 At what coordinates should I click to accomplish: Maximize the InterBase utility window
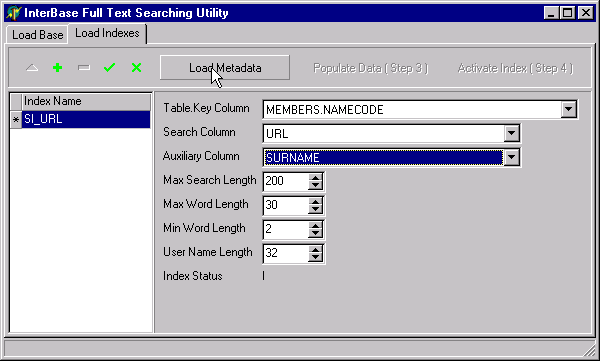(567, 13)
